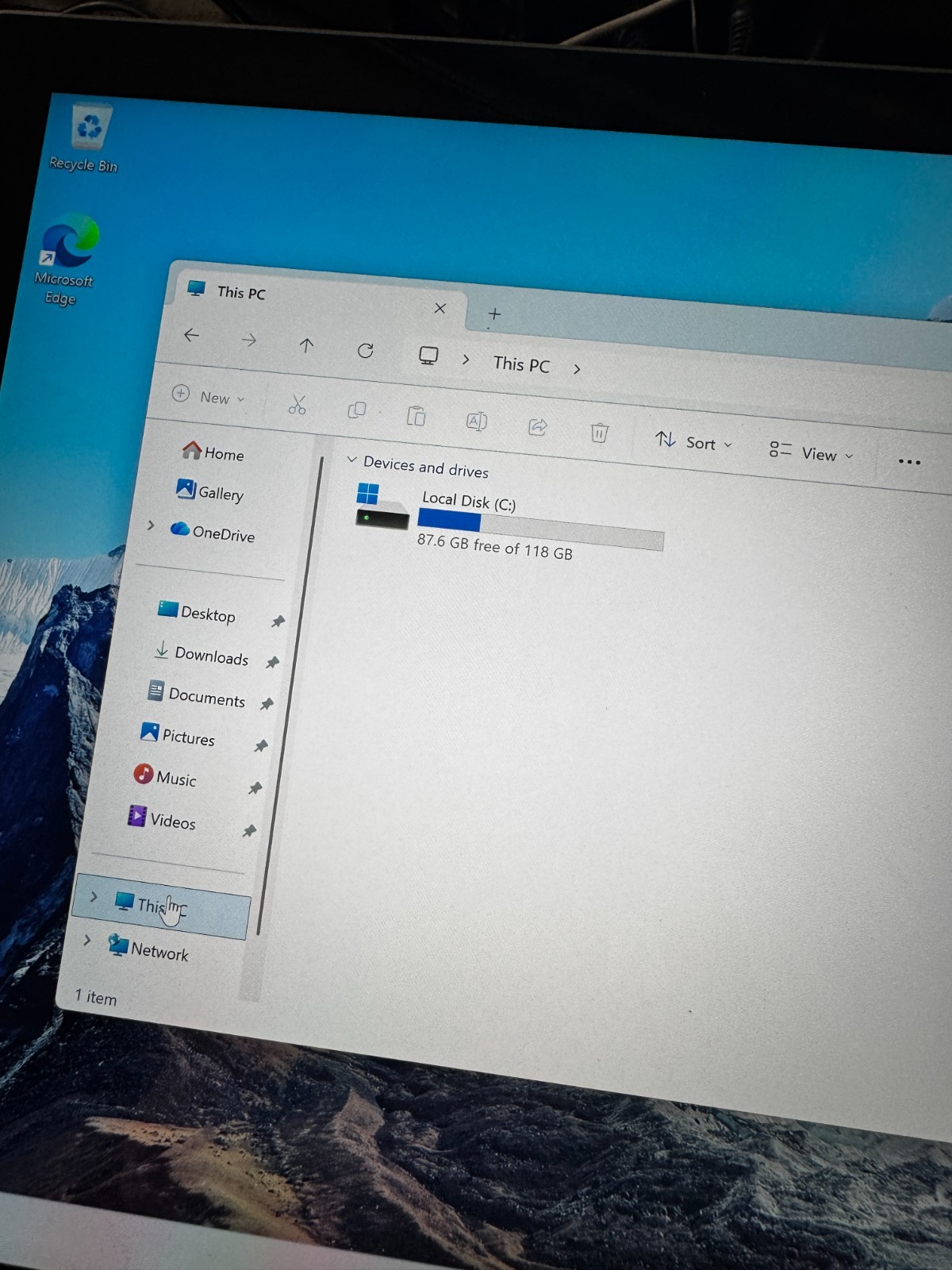Open the Sort dropdown menu
Viewport: 952px width, 1270px height.
point(693,441)
